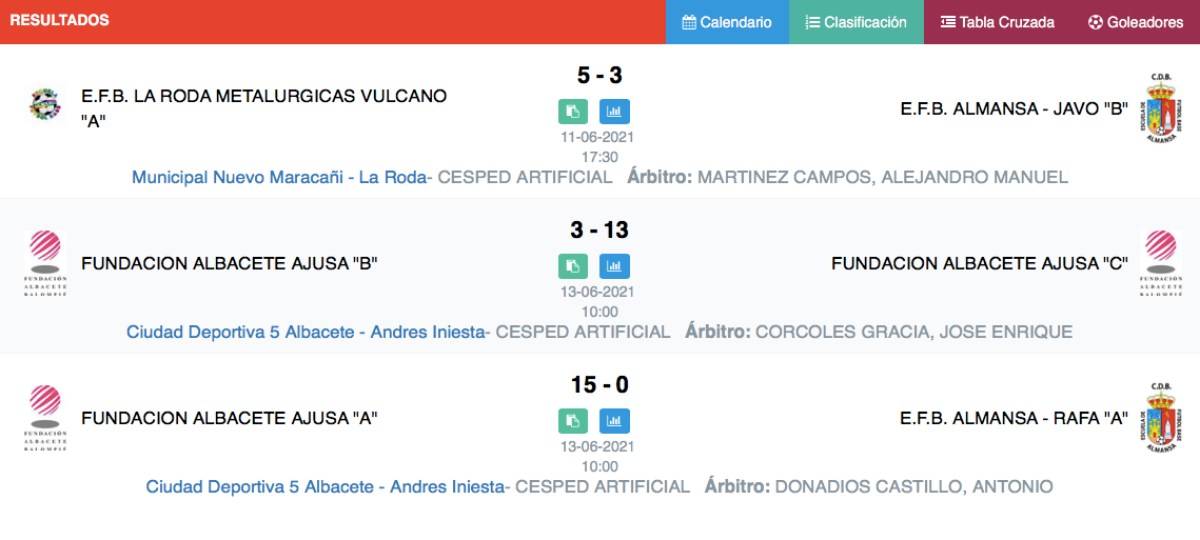Viewport: 1200px width, 540px height.
Task: Open the green match report icon for the 3 - 13 game
Action: [x=573, y=266]
